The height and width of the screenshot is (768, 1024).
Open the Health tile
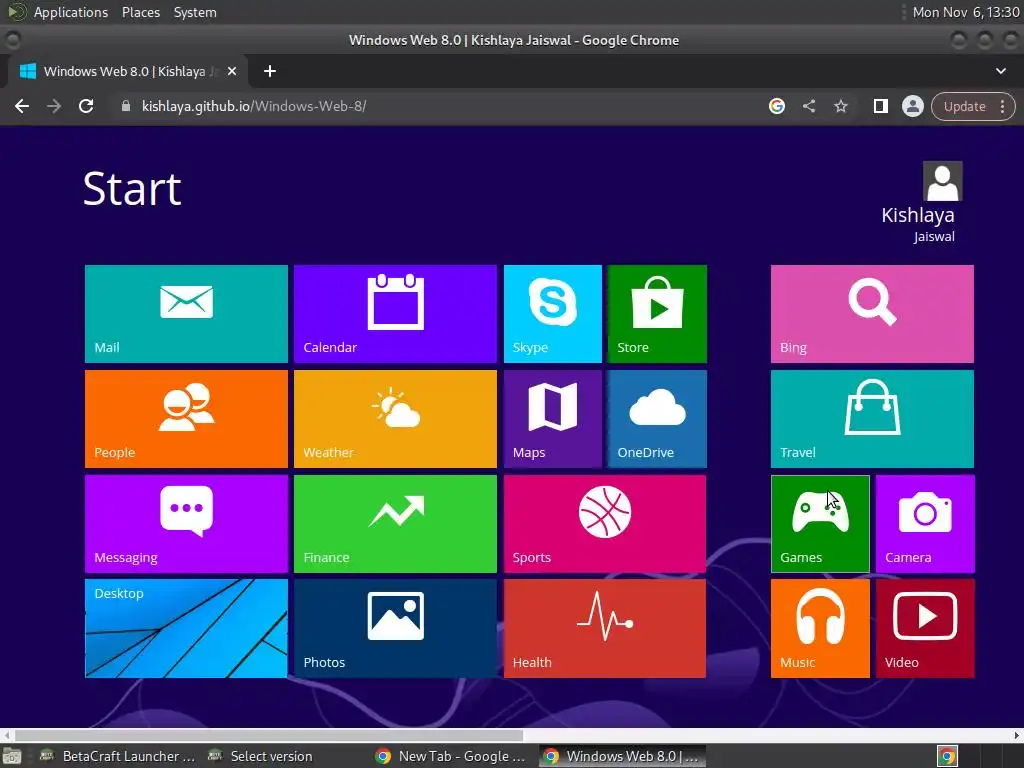pyautogui.click(x=605, y=628)
